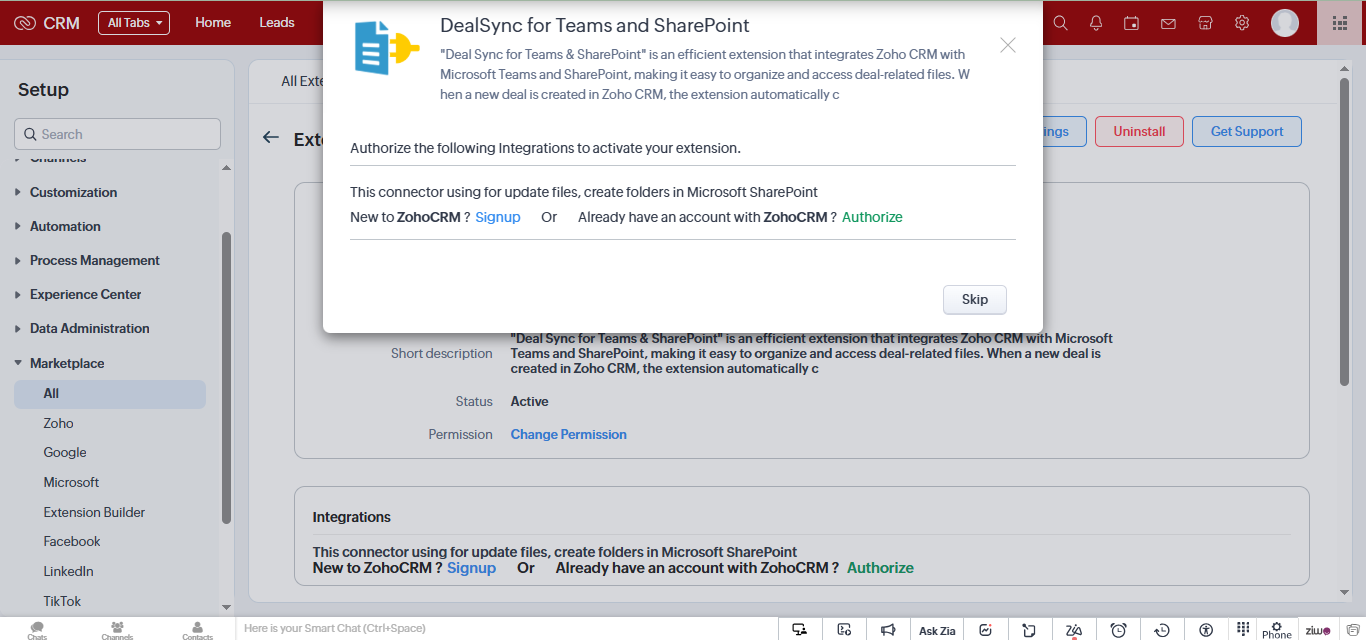Screen dimensions: 1366x640
Task: Click Skip in the dialog
Action: point(975,299)
